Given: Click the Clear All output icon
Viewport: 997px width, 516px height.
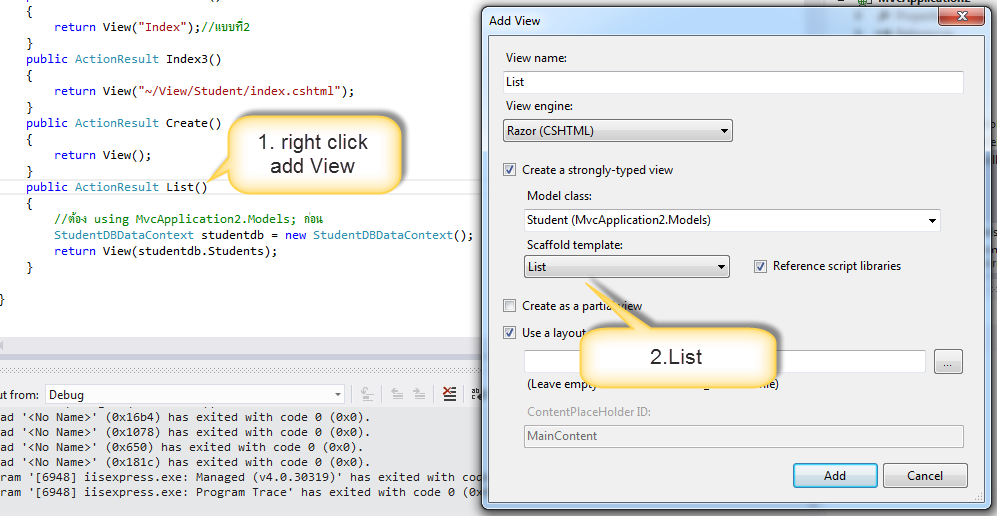Looking at the screenshot, I should (450, 394).
